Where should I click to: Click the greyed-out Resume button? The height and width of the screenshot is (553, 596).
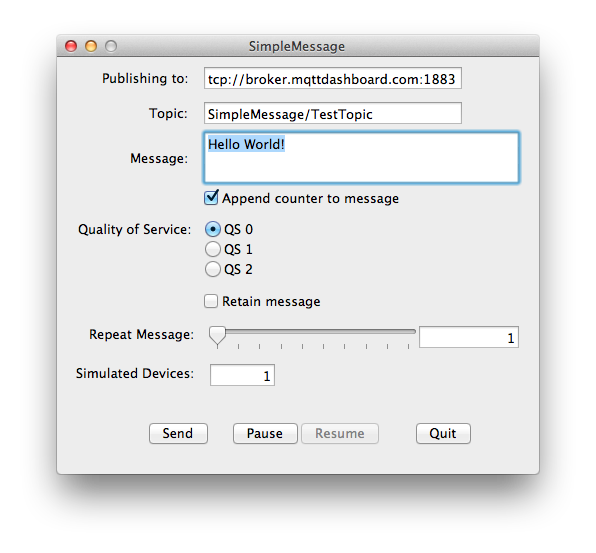[340, 433]
